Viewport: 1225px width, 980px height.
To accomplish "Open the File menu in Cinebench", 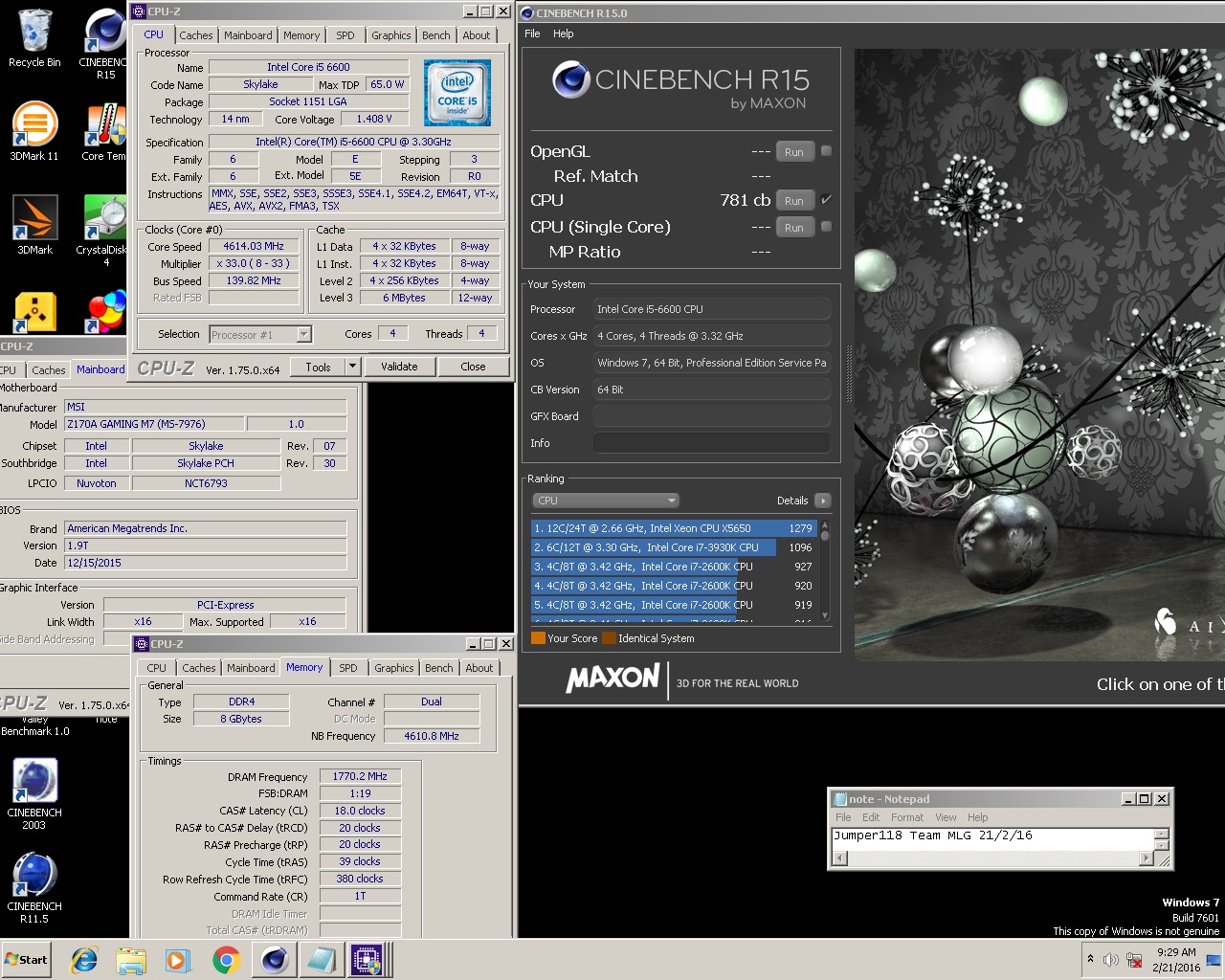I will (x=532, y=33).
